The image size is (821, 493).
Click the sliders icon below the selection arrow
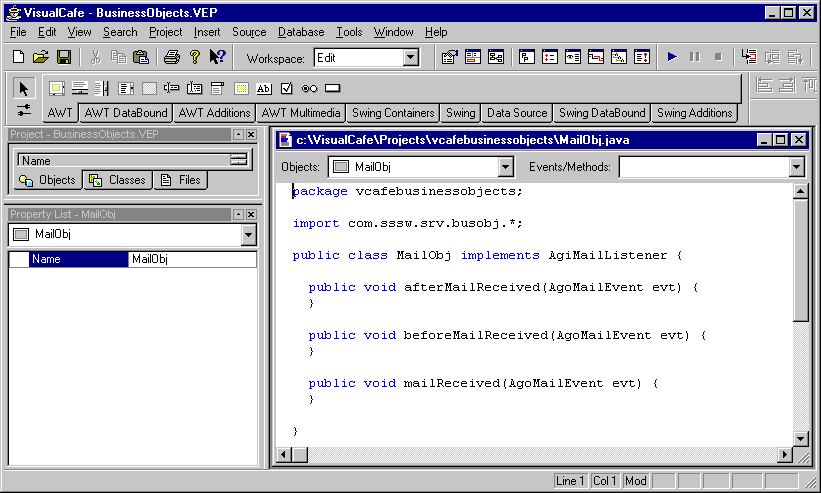(24, 110)
